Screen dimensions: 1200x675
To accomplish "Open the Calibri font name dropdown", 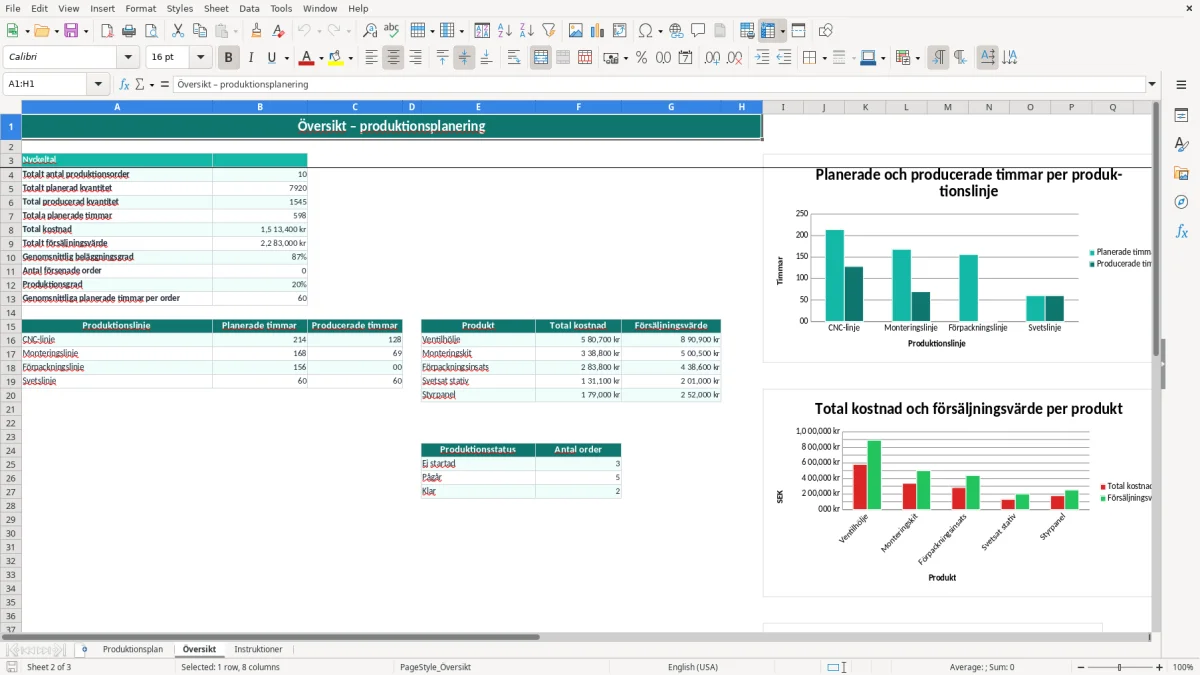I will coord(128,58).
